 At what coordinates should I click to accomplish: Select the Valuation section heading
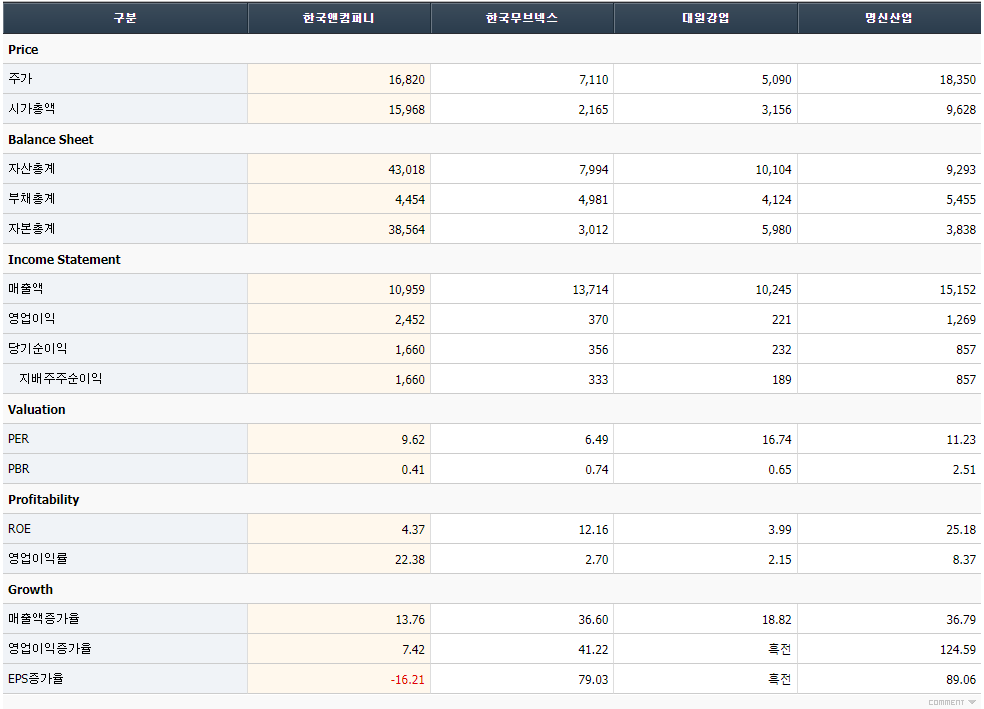point(36,409)
